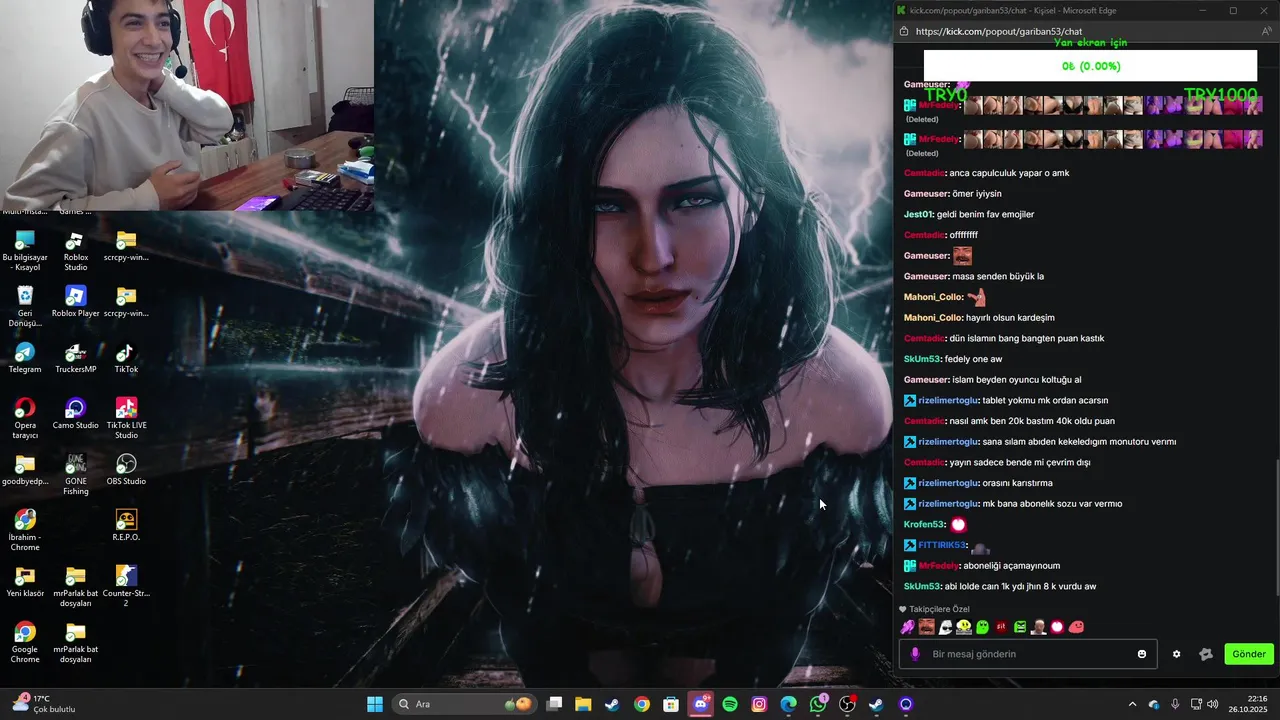Viewport: 1280px width, 720px height.
Task: Open Krofen53's username in chat
Action: tap(924, 524)
